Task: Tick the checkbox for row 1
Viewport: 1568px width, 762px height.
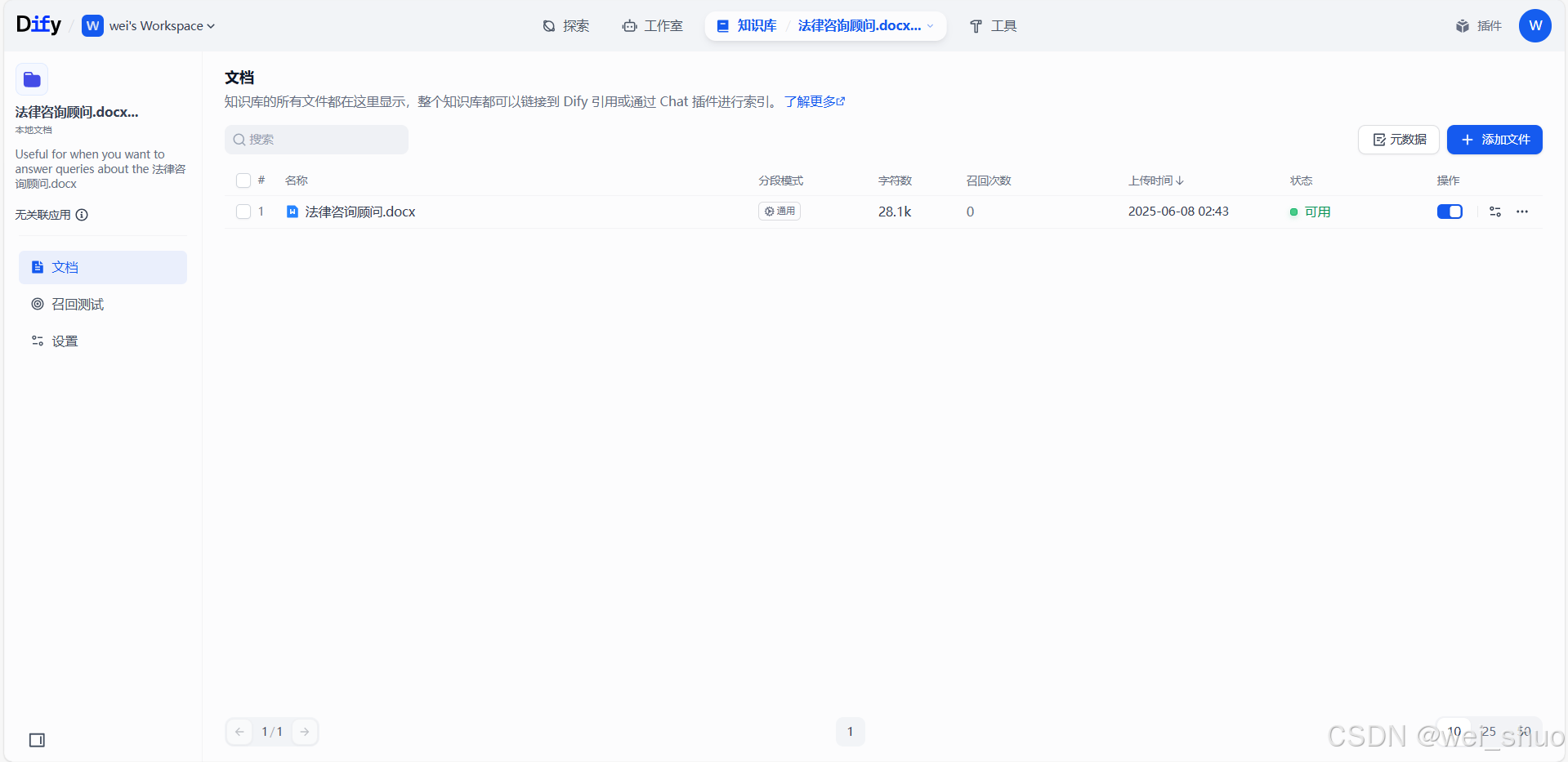Action: click(242, 212)
